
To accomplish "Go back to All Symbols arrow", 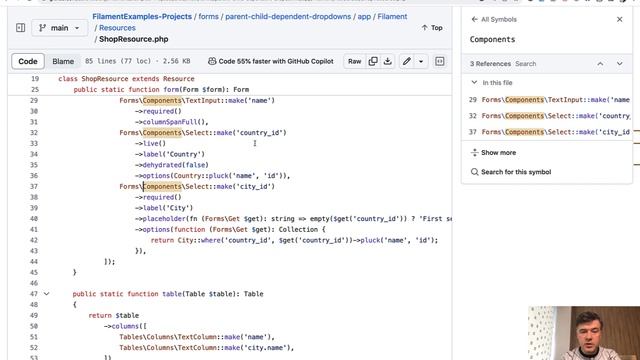I will point(474,19).
